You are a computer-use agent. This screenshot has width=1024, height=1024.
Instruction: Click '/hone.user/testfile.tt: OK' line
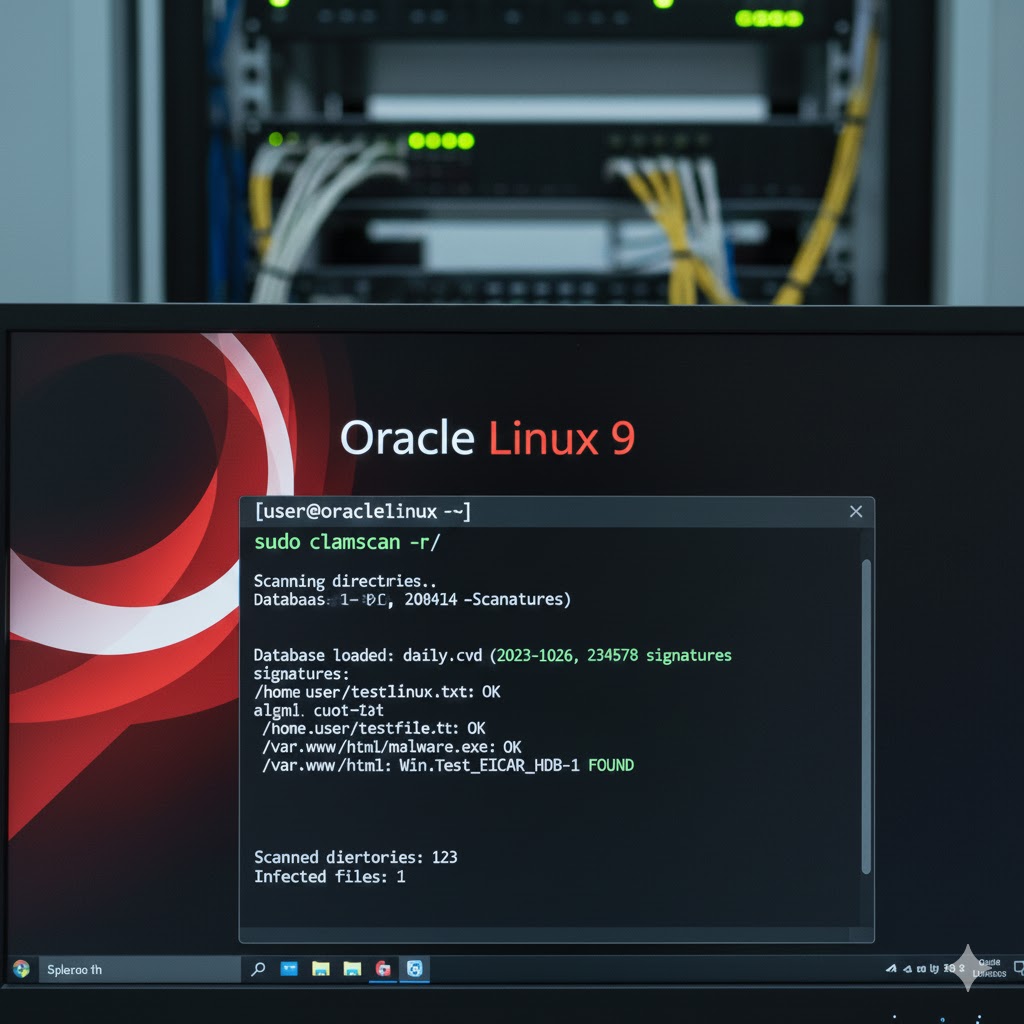click(x=374, y=728)
